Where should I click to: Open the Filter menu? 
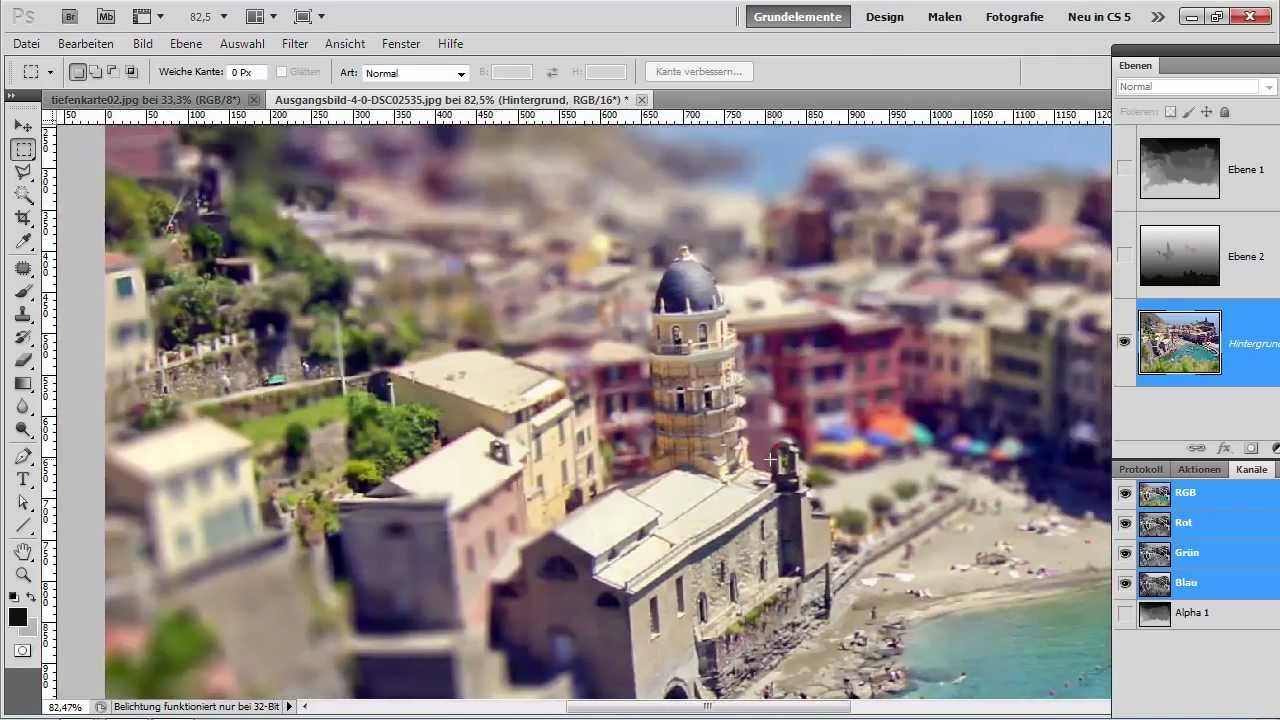coord(295,44)
